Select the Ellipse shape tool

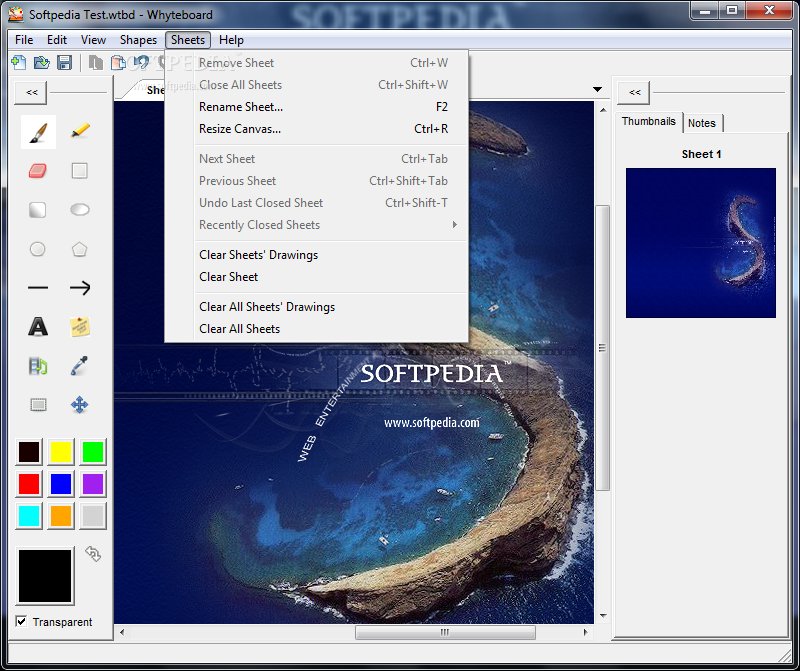[80, 210]
